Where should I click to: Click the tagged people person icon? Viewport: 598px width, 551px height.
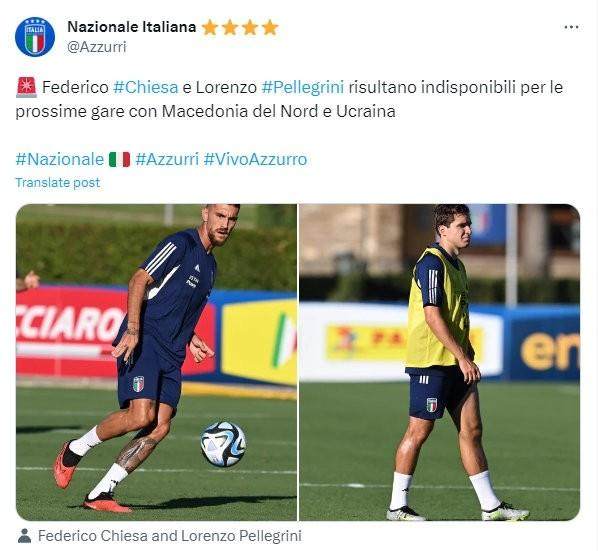[24, 536]
